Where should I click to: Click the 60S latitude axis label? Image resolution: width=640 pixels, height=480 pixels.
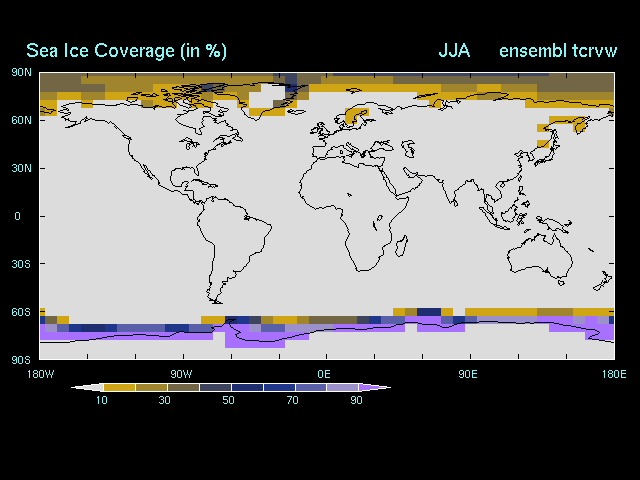coord(21,312)
